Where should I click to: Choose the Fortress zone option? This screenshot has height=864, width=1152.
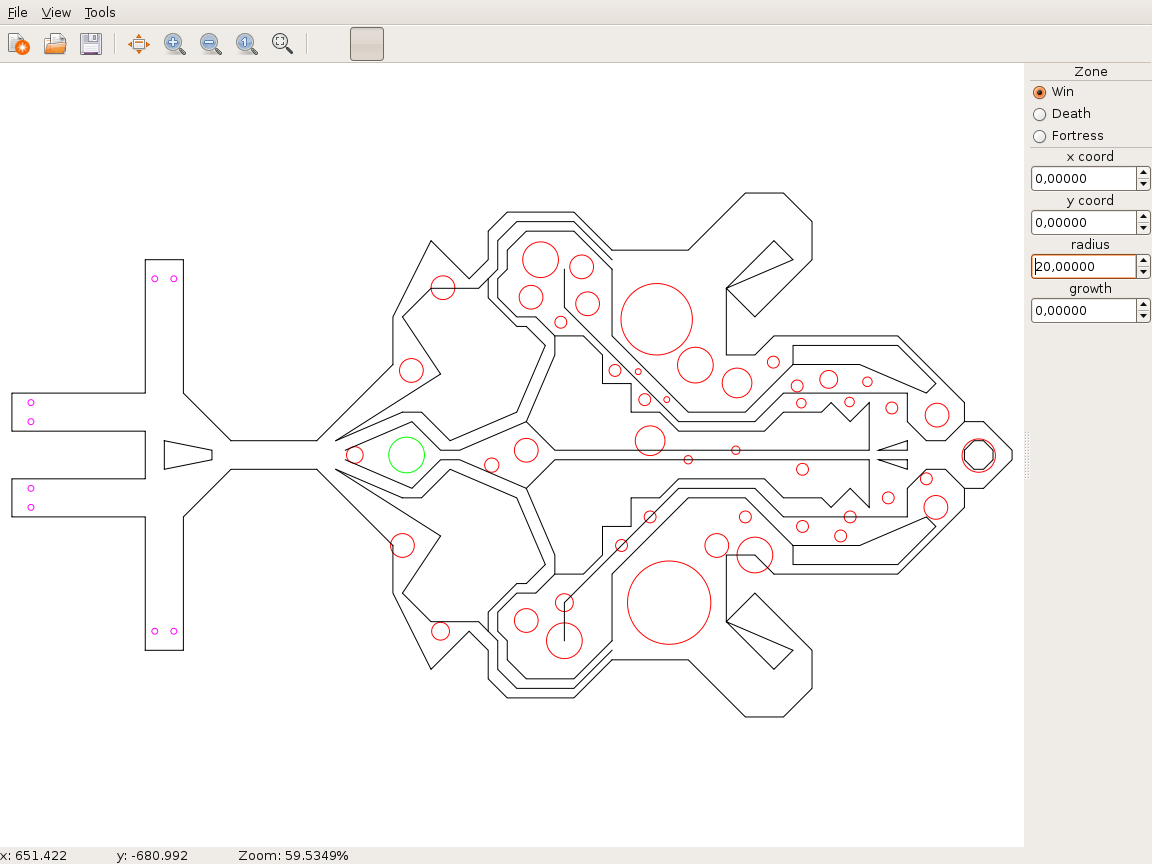pos(1040,136)
